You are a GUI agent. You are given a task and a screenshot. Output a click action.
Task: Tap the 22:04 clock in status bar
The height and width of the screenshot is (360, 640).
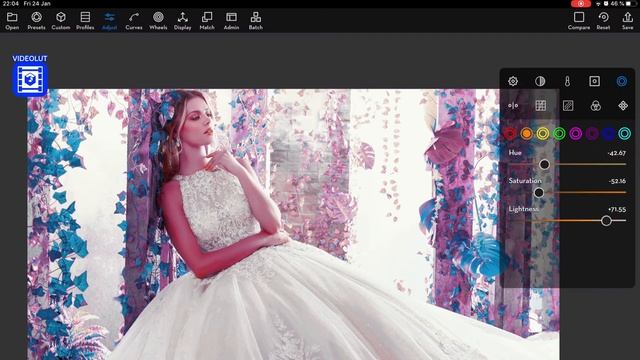click(x=10, y=4)
